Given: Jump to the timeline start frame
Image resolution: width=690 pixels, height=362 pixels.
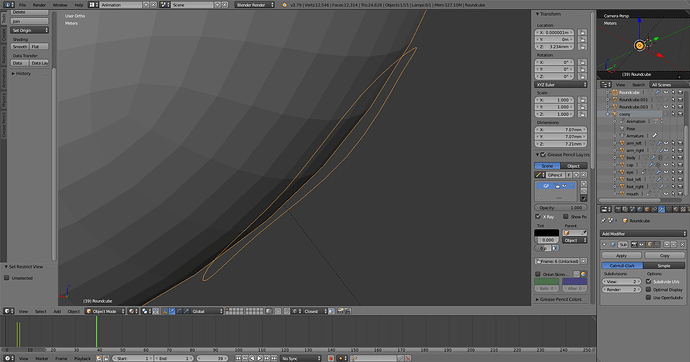Looking at the screenshot, I should (x=238, y=358).
